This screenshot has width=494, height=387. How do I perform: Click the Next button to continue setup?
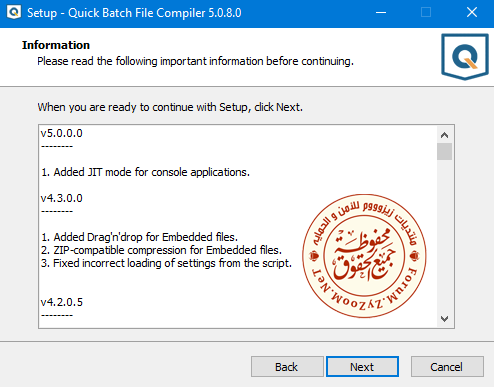pos(362,367)
